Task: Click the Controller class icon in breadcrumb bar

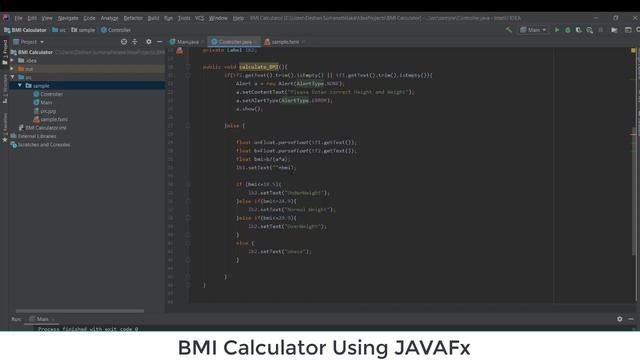Action: pos(104,30)
